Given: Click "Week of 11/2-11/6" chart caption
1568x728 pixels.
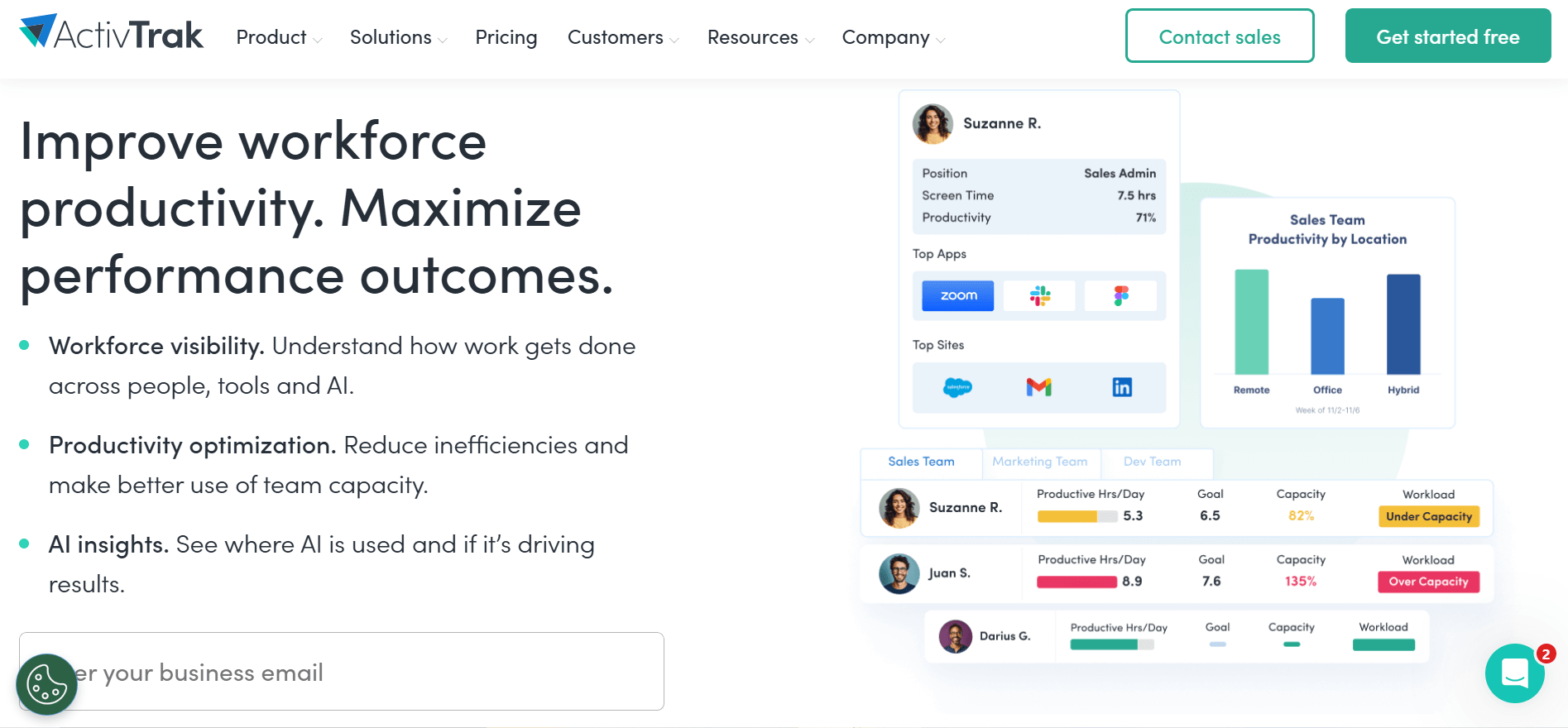Looking at the screenshot, I should click(1327, 410).
